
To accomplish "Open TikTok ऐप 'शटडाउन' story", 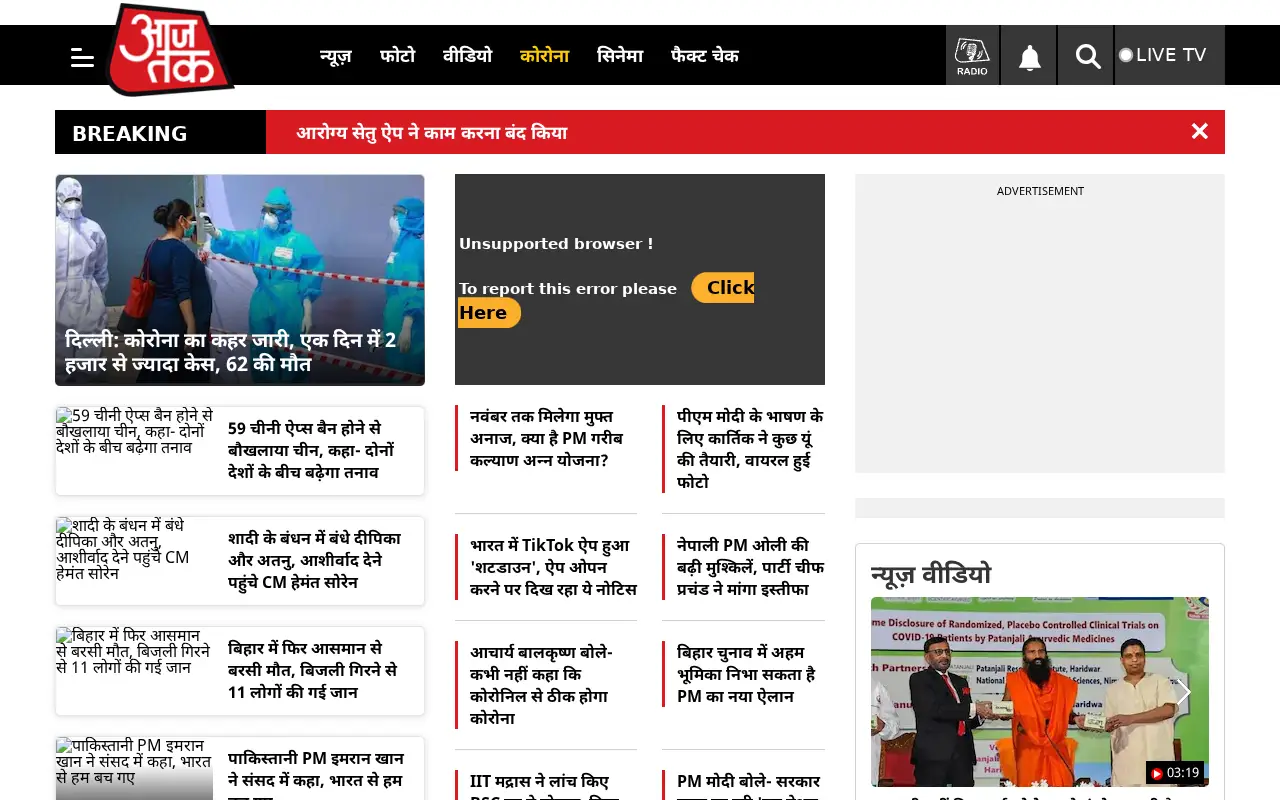I will (553, 567).
